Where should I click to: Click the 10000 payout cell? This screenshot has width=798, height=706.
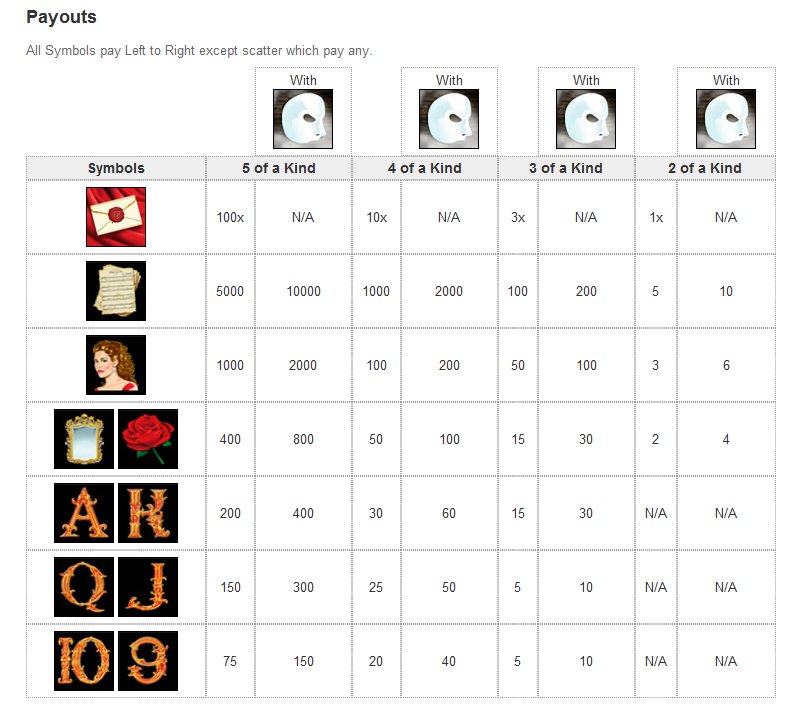pyautogui.click(x=303, y=291)
